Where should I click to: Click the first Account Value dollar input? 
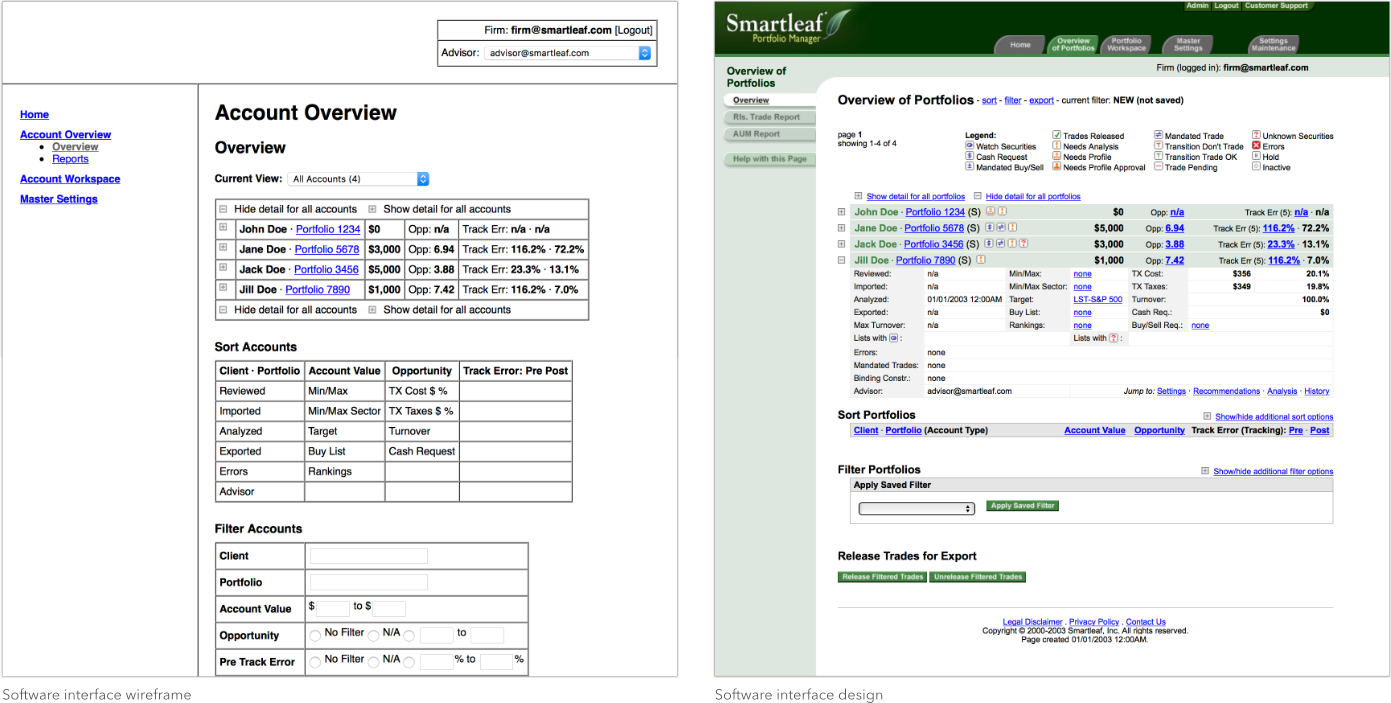(x=333, y=609)
